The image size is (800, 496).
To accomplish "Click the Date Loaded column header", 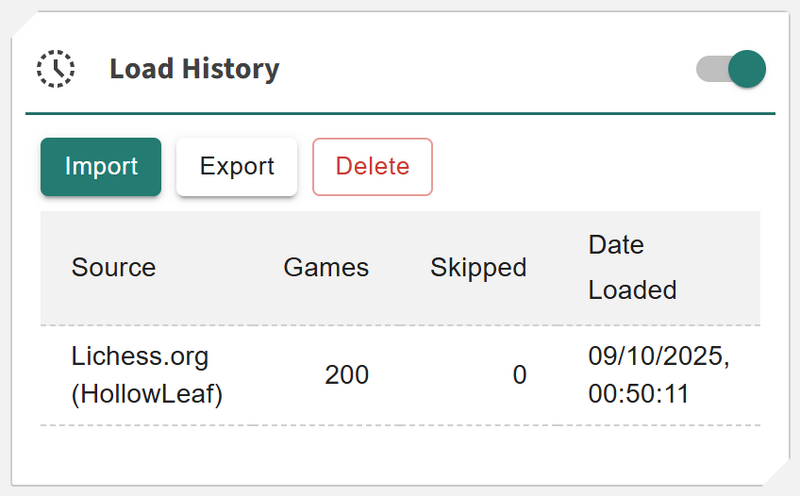I will point(632,268).
